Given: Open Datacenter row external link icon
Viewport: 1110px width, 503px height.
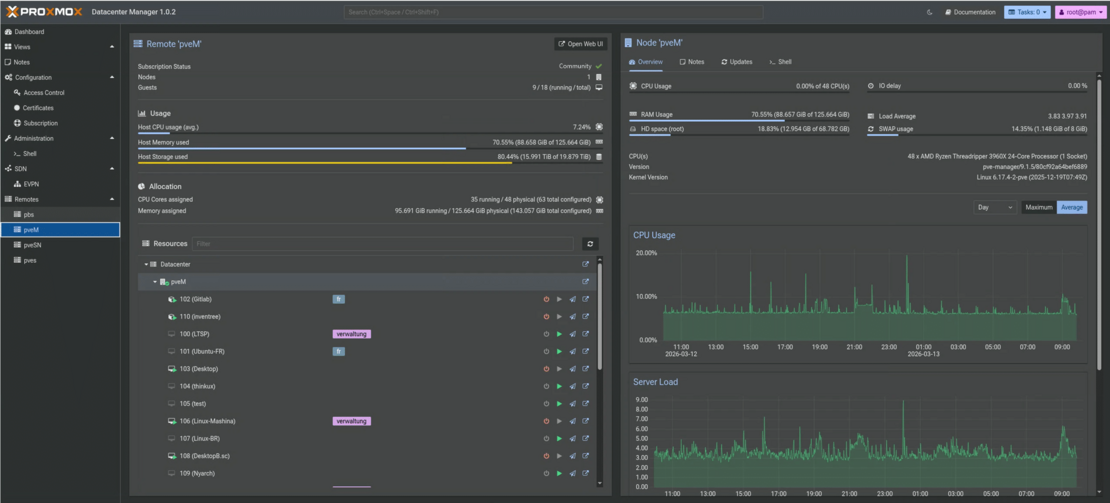Looking at the screenshot, I should point(585,264).
